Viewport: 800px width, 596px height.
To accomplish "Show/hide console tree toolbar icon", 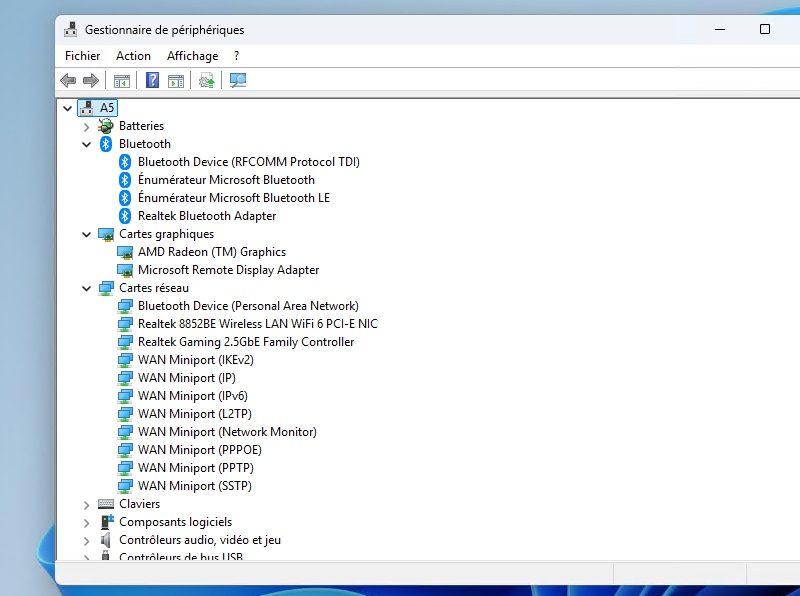I will pyautogui.click(x=121, y=81).
